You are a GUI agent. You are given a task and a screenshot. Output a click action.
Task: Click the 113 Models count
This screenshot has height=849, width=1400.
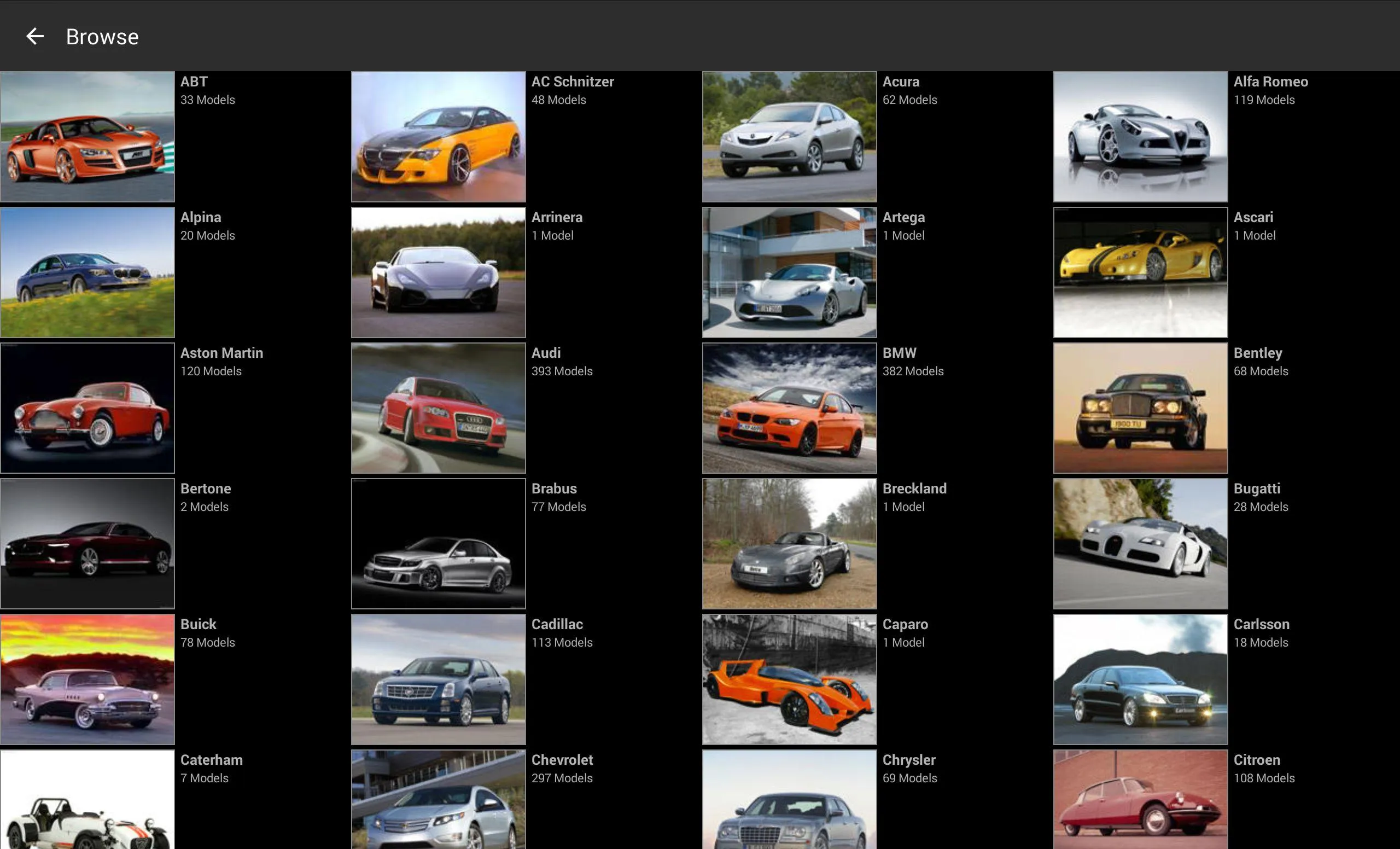tap(562, 643)
